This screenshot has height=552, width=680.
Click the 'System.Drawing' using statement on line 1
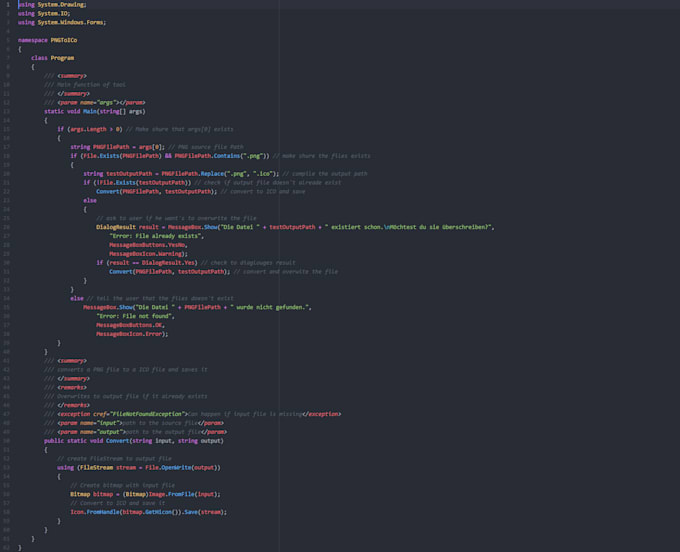62,4
